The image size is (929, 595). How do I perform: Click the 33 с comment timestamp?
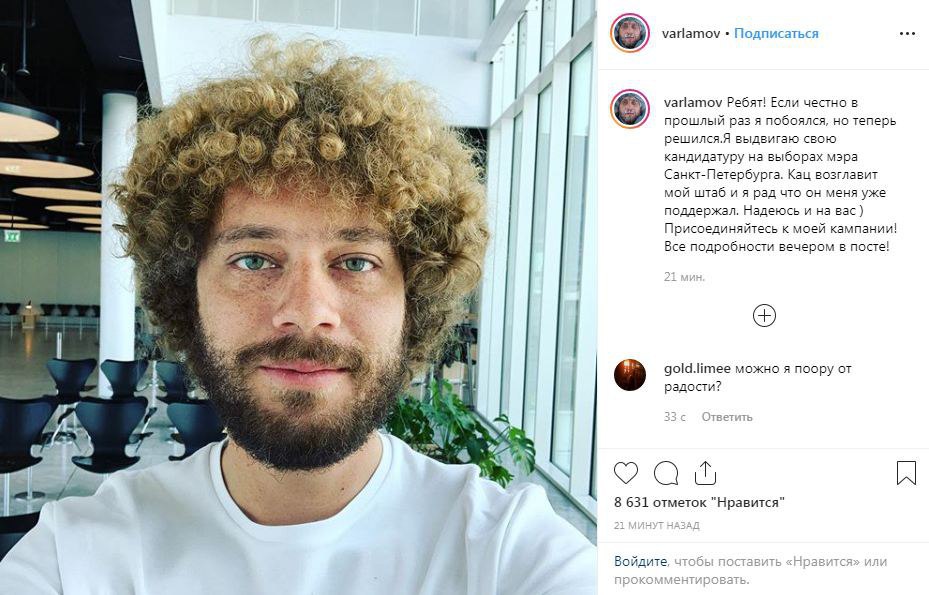674,417
